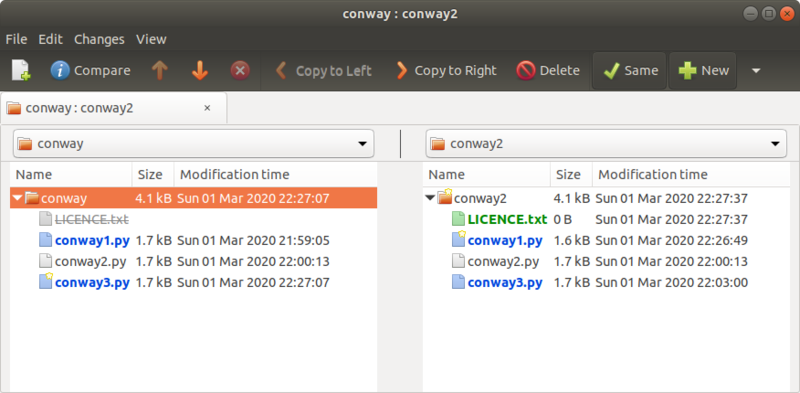Click Copy to Right button
800x393 pixels.
pyautogui.click(x=446, y=70)
